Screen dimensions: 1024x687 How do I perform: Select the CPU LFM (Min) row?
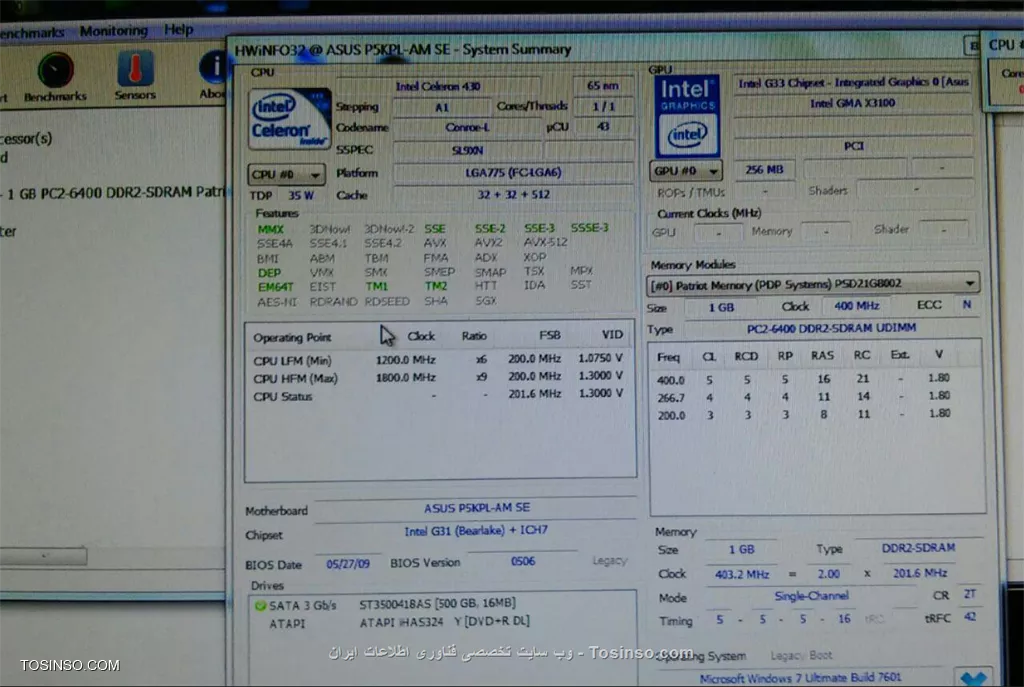438,359
